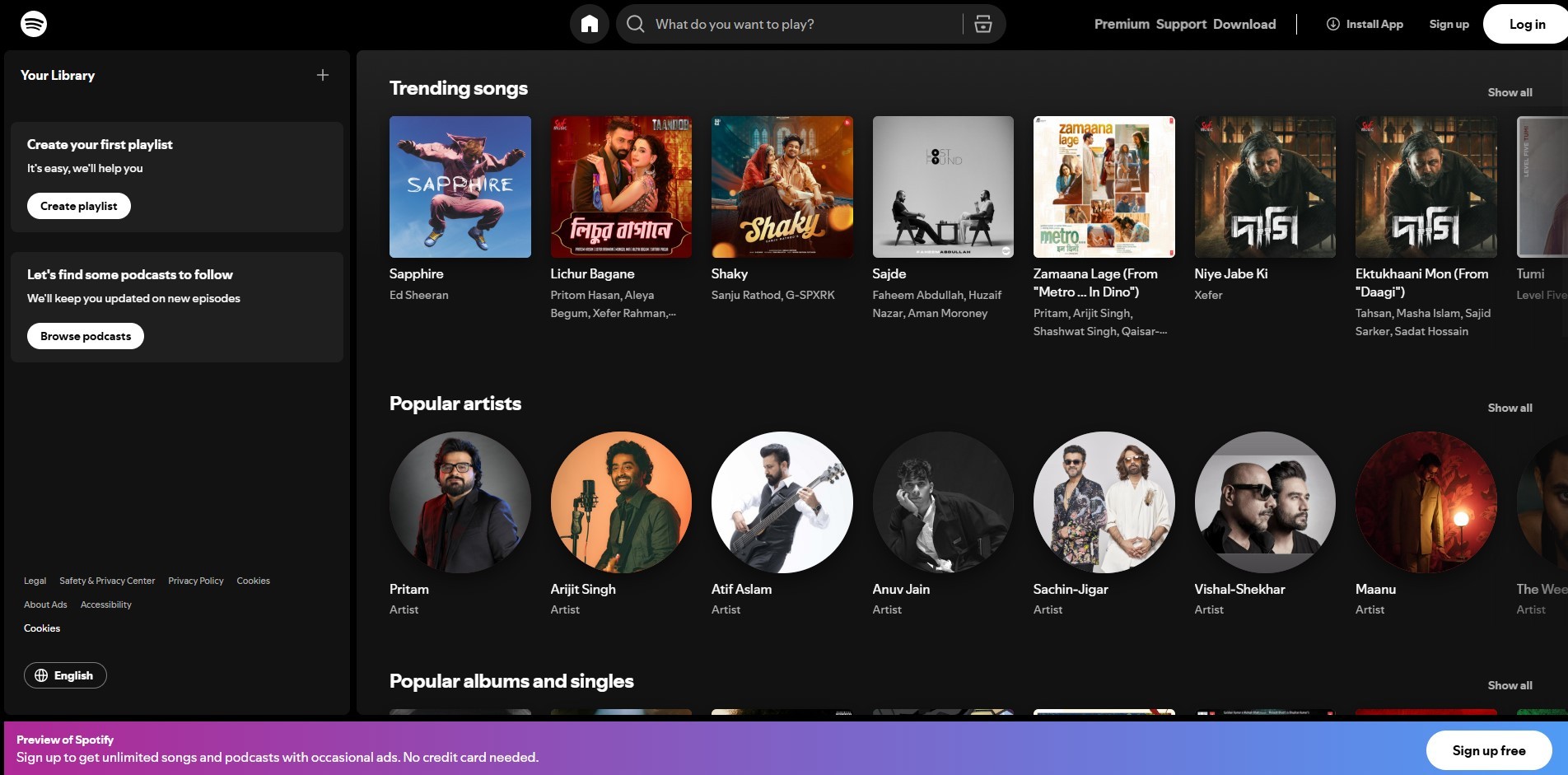This screenshot has width=1568, height=775.
Task: Open the Safety & Privacy Center link
Action: pos(107,581)
